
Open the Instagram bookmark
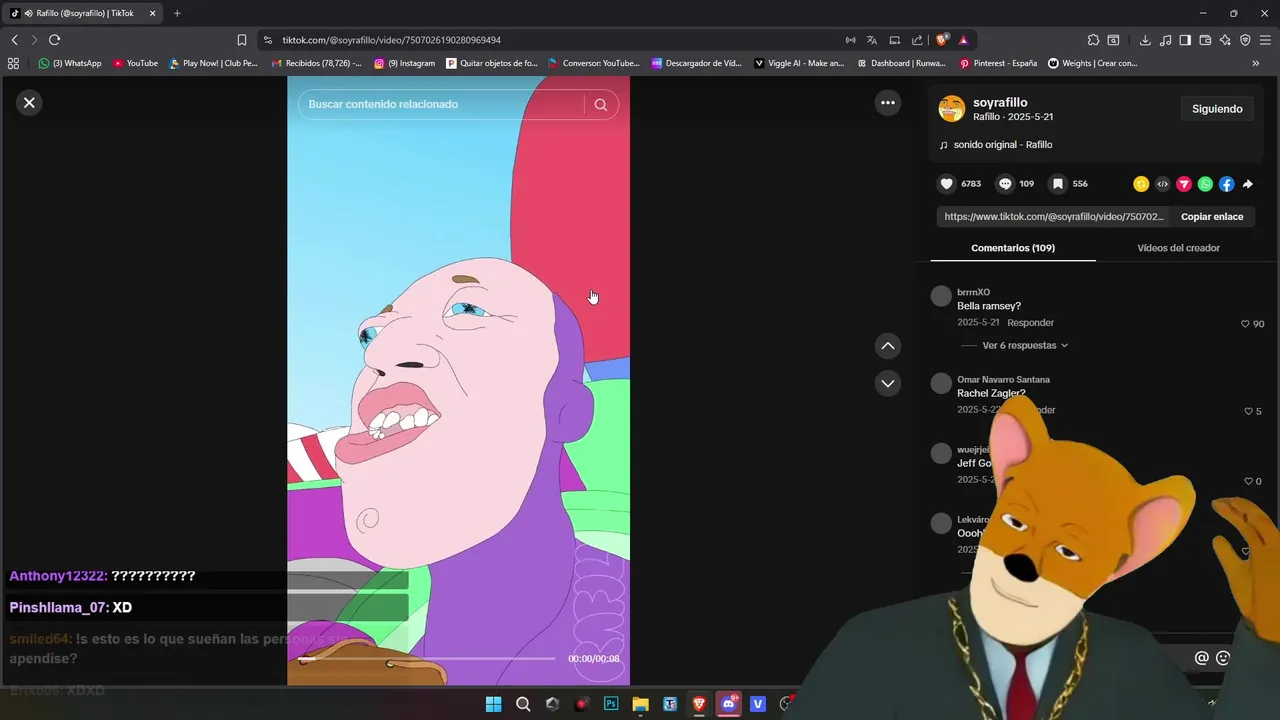coord(405,63)
